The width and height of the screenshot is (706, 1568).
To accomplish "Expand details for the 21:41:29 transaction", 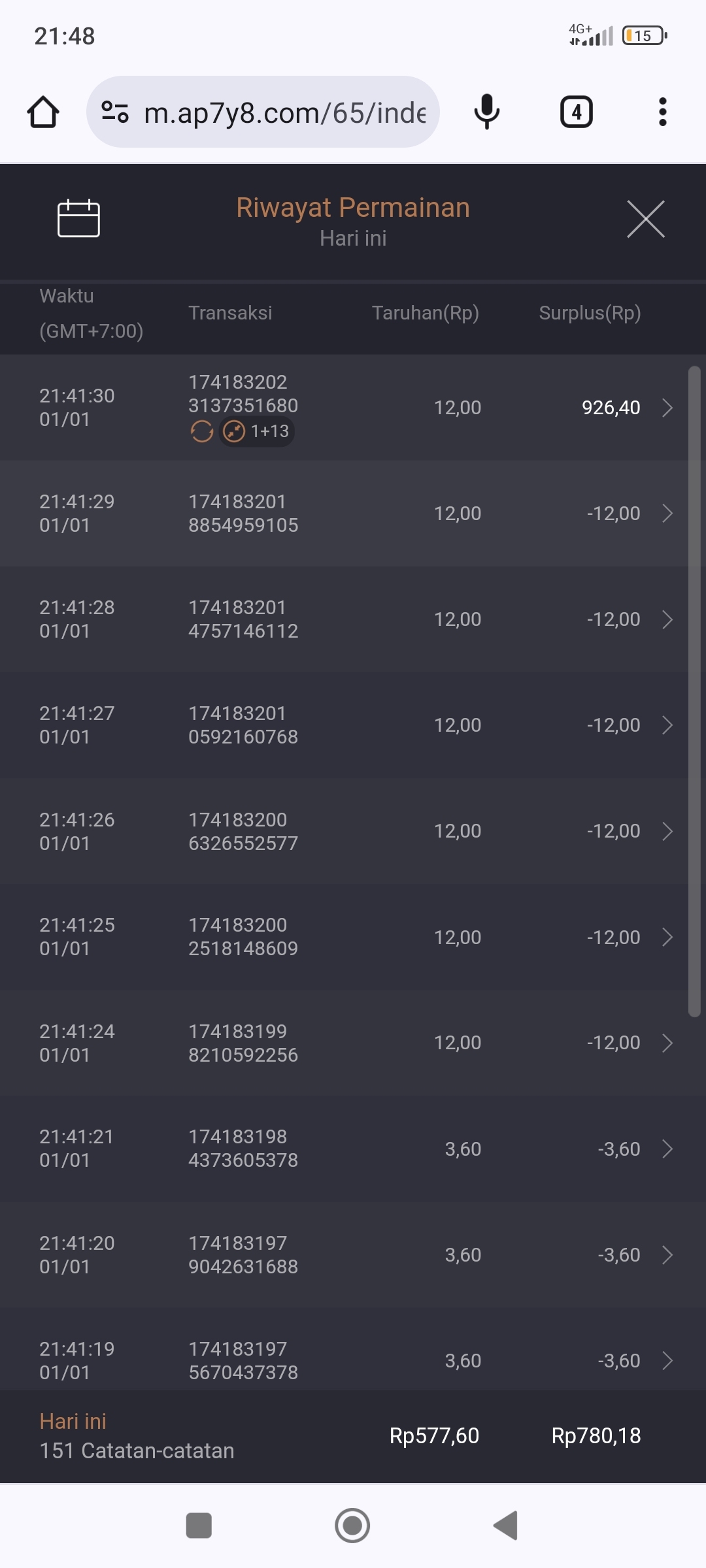I will 667,514.
